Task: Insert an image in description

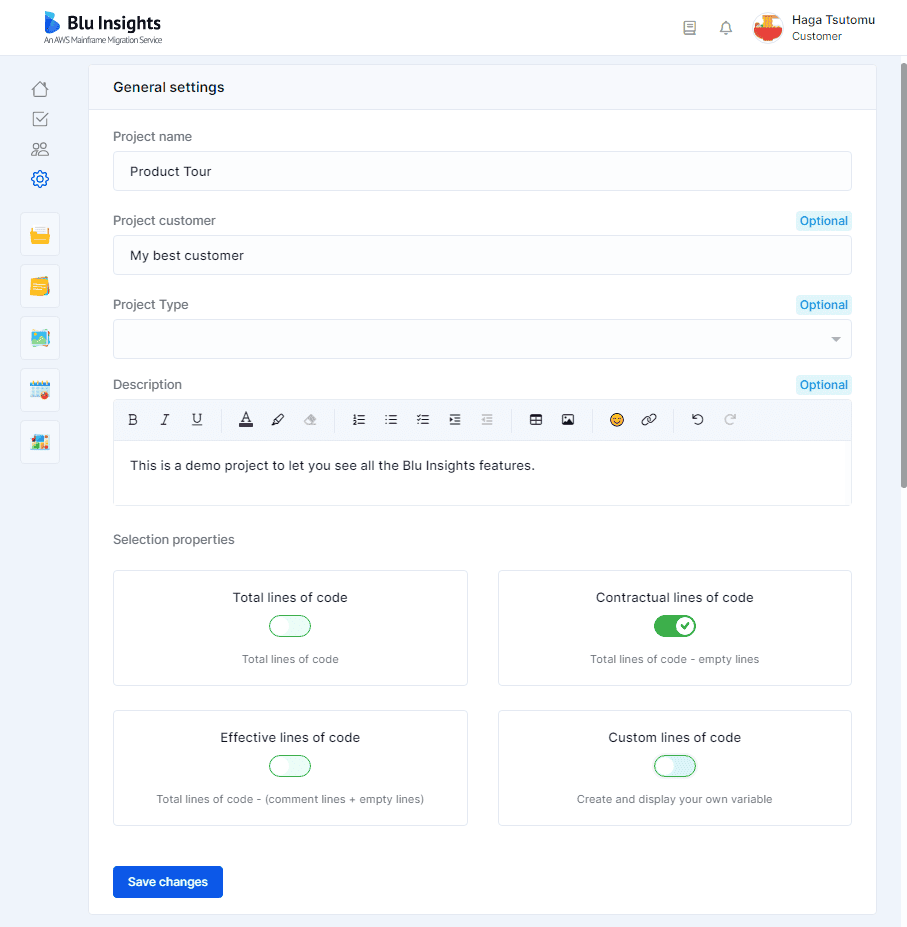Action: click(x=568, y=420)
